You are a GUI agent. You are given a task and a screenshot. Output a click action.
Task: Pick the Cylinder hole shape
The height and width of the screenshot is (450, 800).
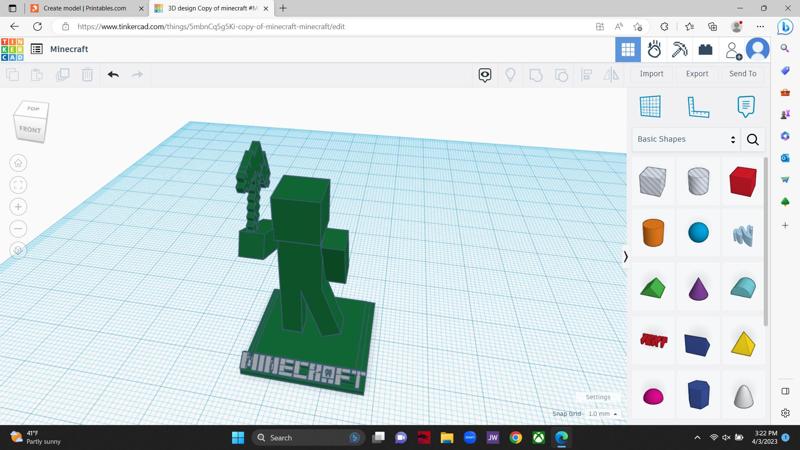pyautogui.click(x=698, y=181)
